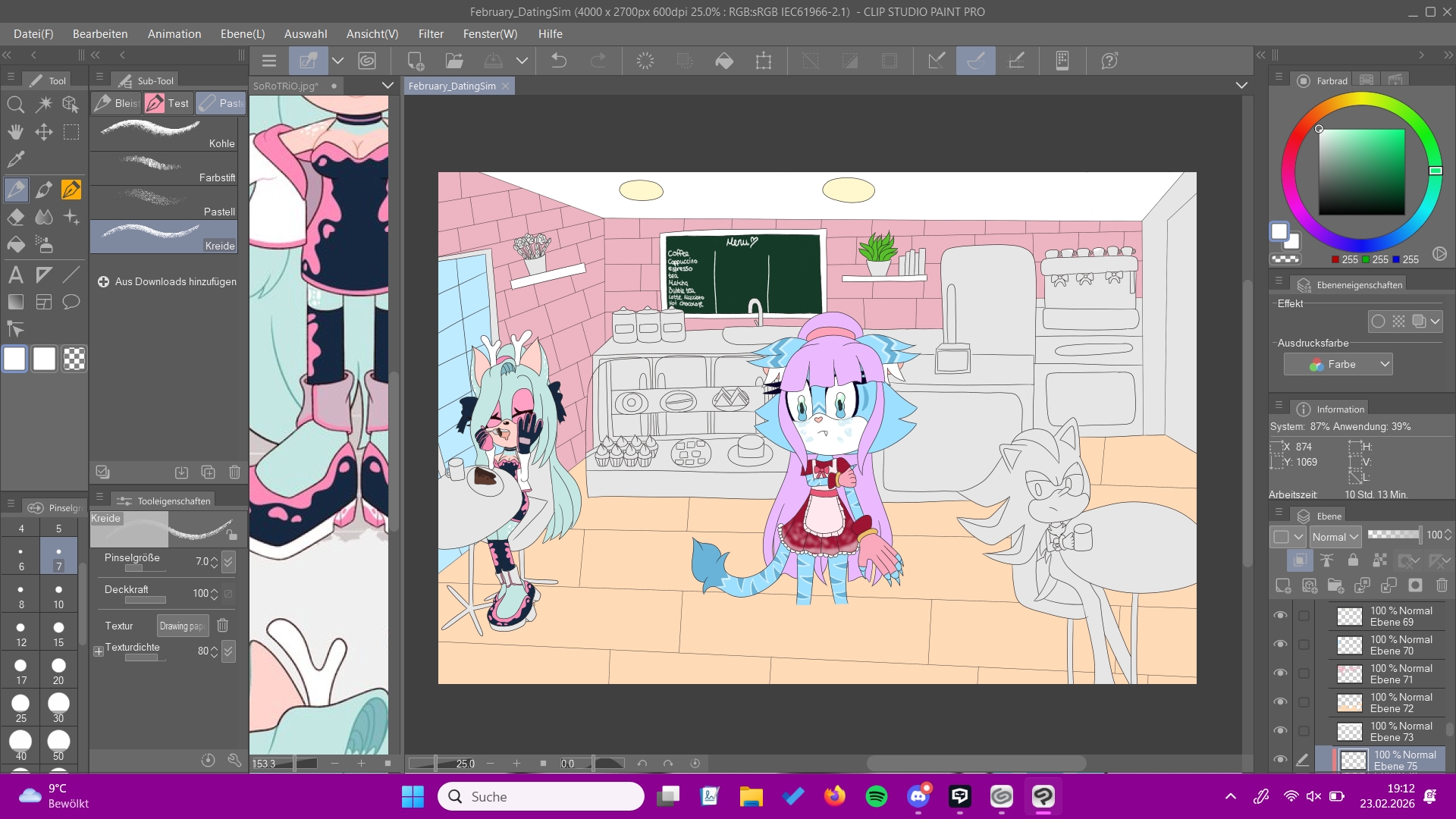Select the Eyedropper tool
1456x819 pixels.
point(16,160)
